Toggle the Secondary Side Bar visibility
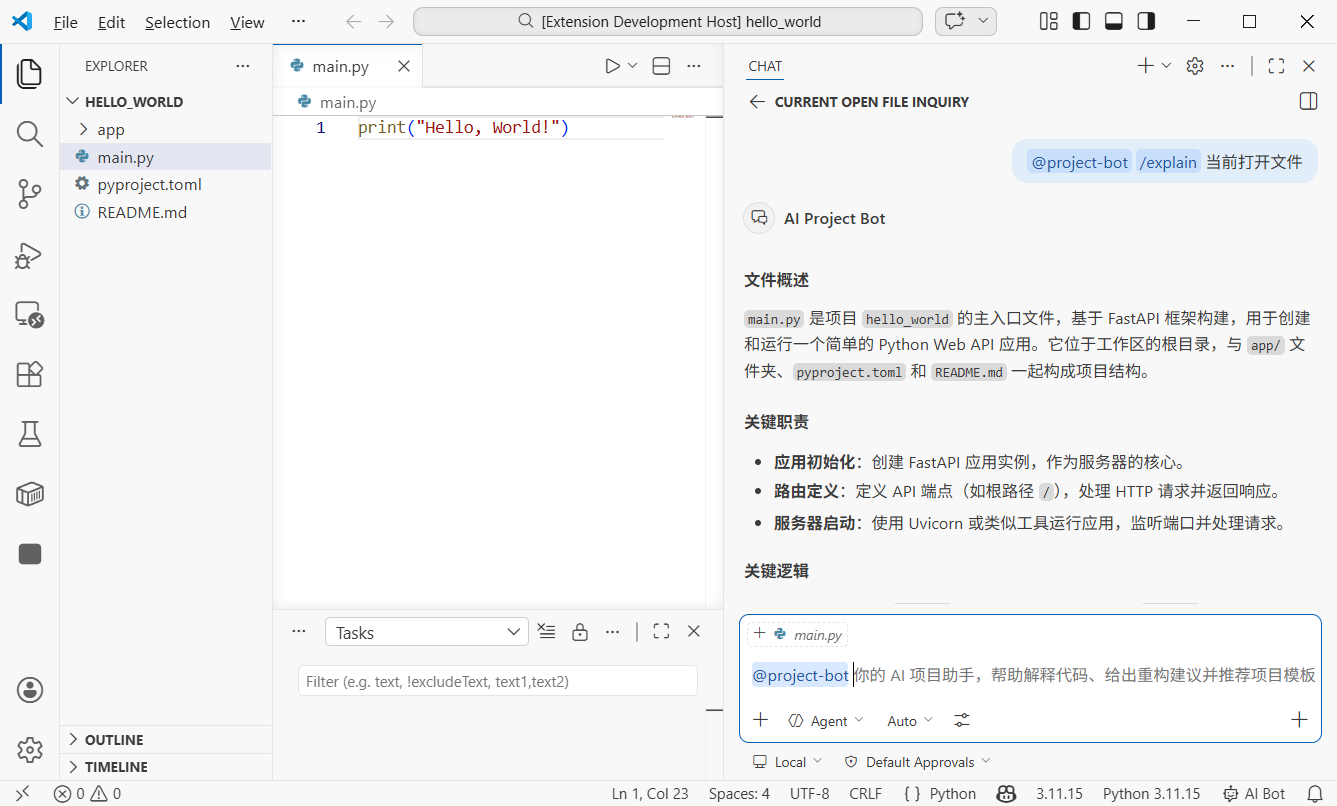The width and height of the screenshot is (1337, 806). tap(1146, 20)
